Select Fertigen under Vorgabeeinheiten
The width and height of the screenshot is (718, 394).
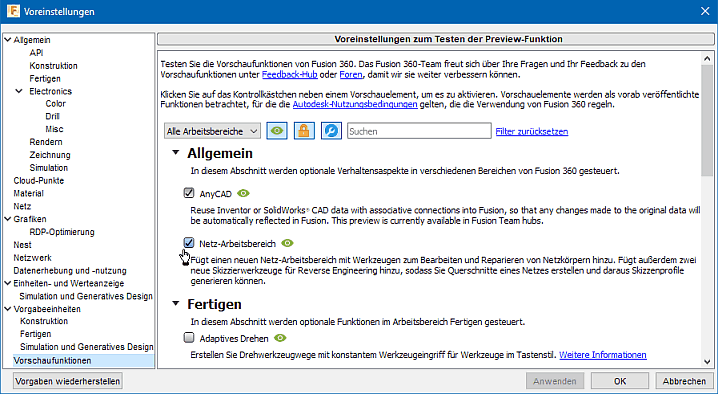[x=35, y=334]
